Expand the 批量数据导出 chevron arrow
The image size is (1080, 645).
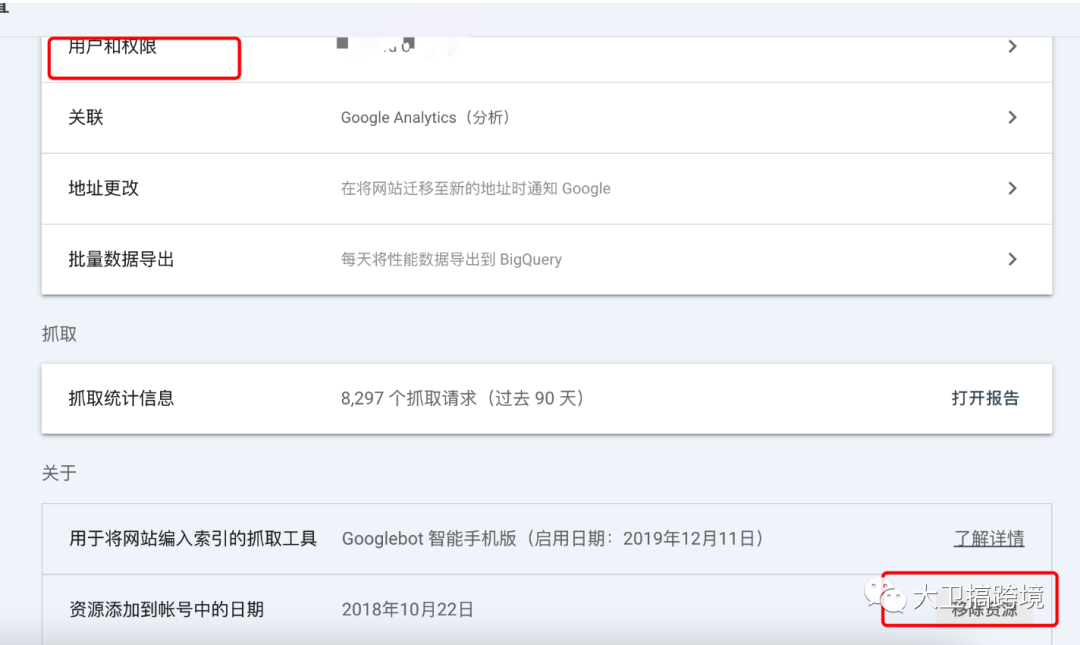pos(1011,258)
